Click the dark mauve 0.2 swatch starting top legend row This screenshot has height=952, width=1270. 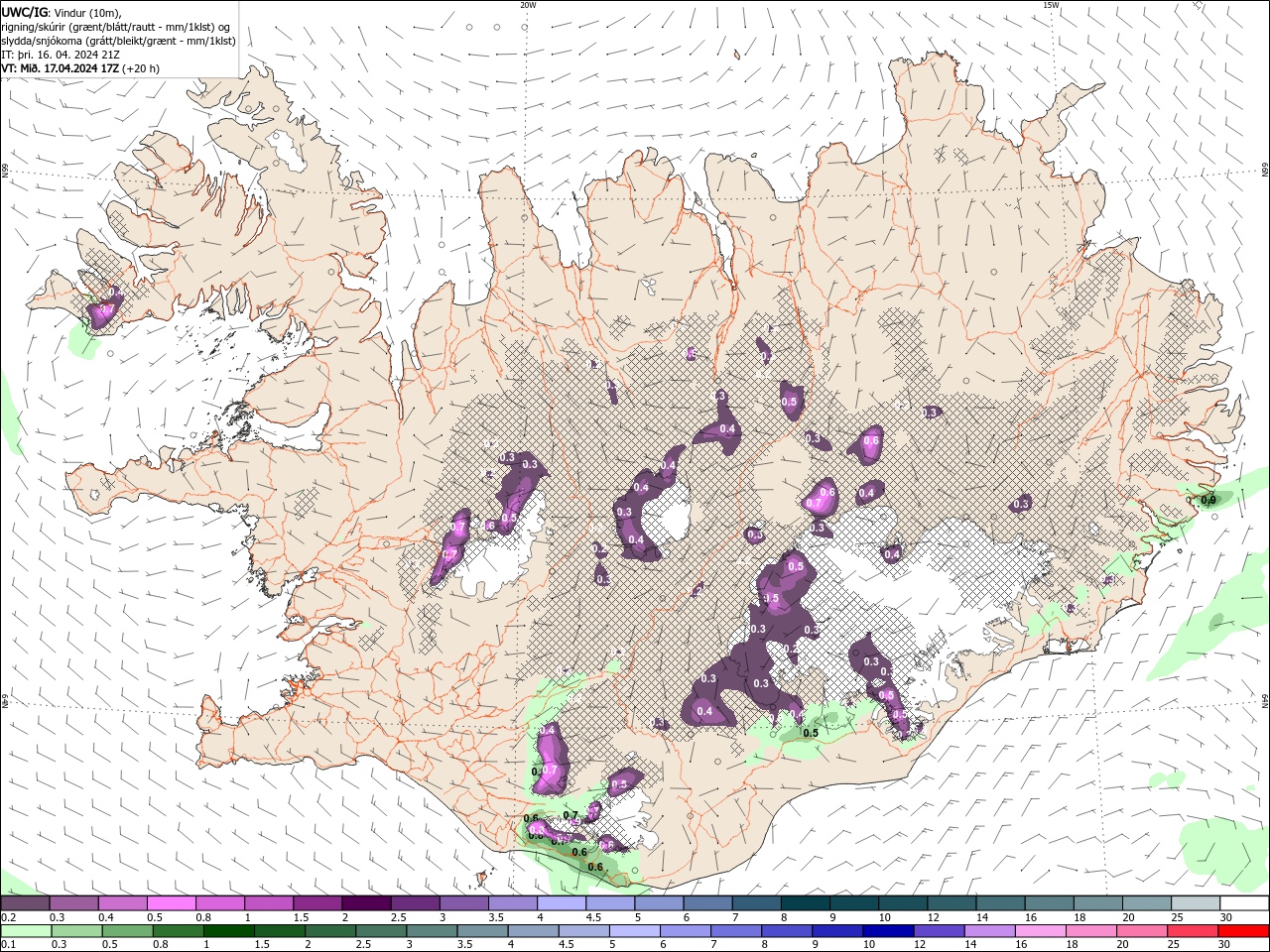pos(25,903)
